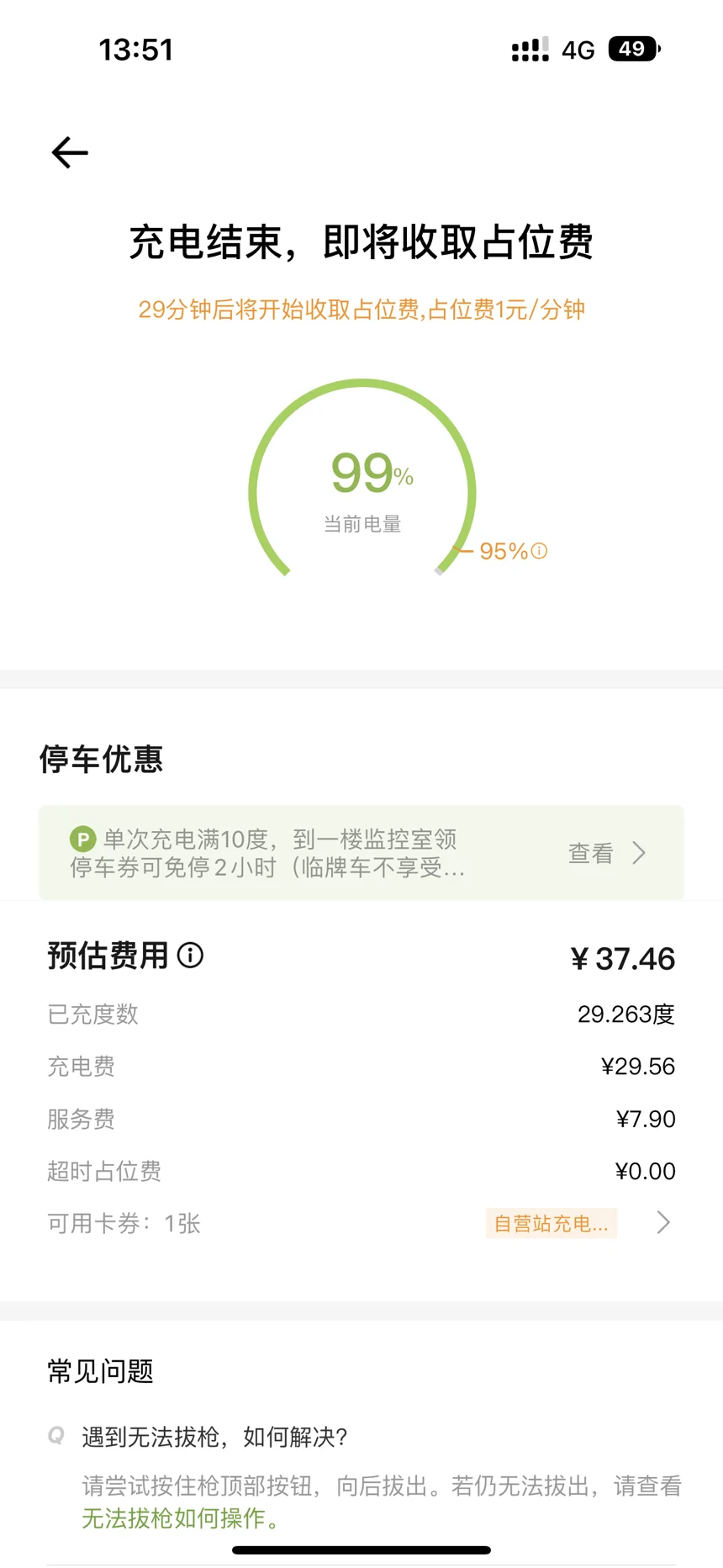
Task: Expand chevron in available coupons row
Action: click(663, 1222)
